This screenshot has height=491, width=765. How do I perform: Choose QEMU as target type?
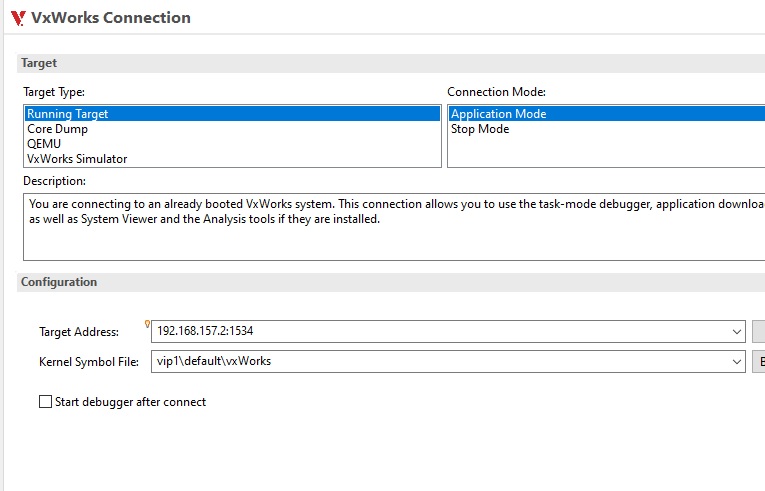pyautogui.click(x=232, y=144)
